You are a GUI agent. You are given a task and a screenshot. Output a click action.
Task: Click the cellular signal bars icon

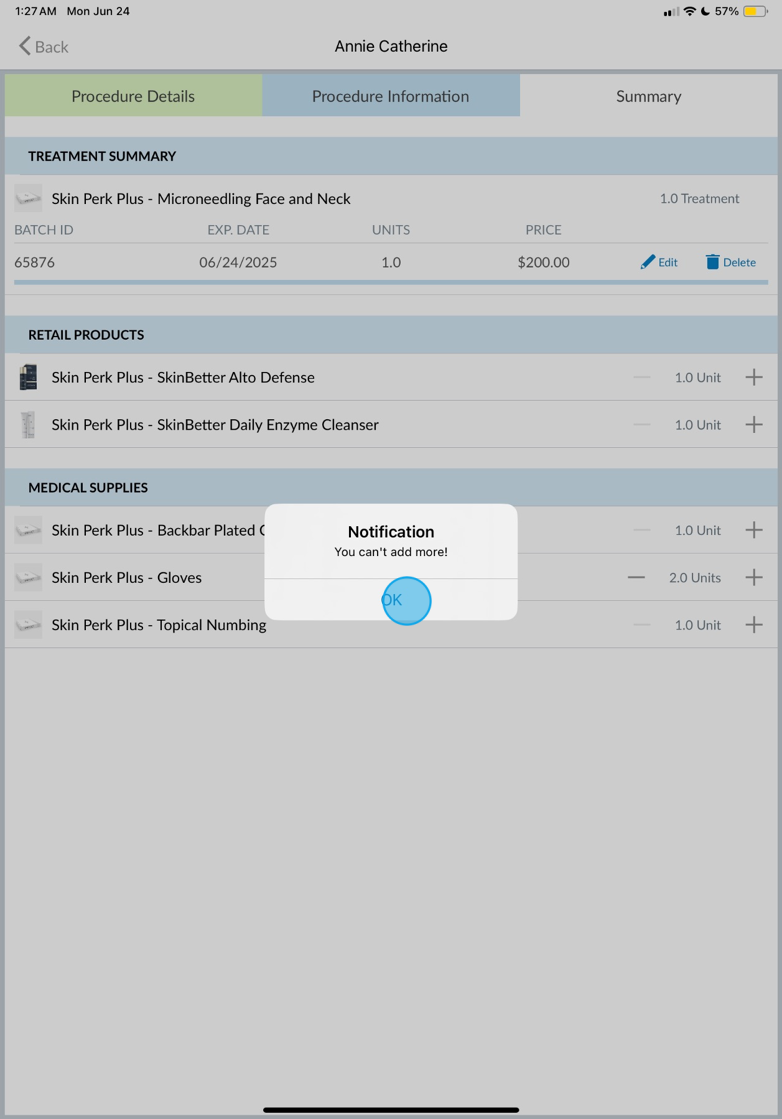click(671, 11)
